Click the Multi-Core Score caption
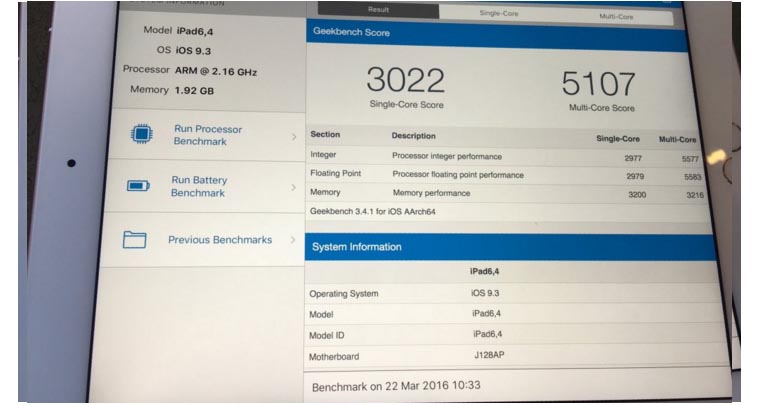760x405 pixels. coord(602,108)
